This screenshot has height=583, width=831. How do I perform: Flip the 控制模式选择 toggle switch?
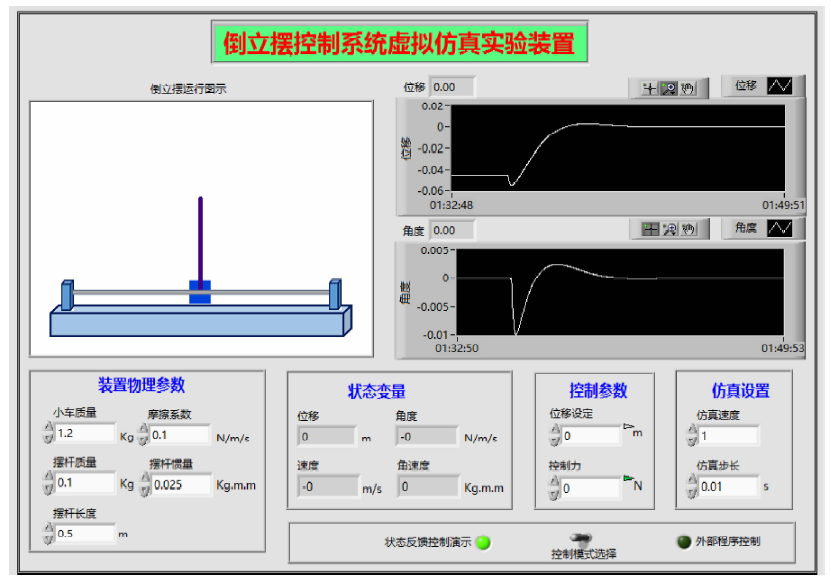581,539
